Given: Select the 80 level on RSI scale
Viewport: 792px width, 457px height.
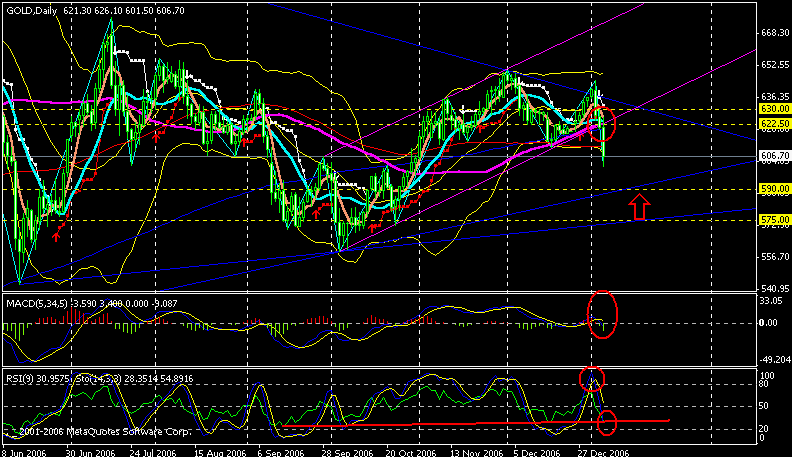Looking at the screenshot, I should coord(766,384).
